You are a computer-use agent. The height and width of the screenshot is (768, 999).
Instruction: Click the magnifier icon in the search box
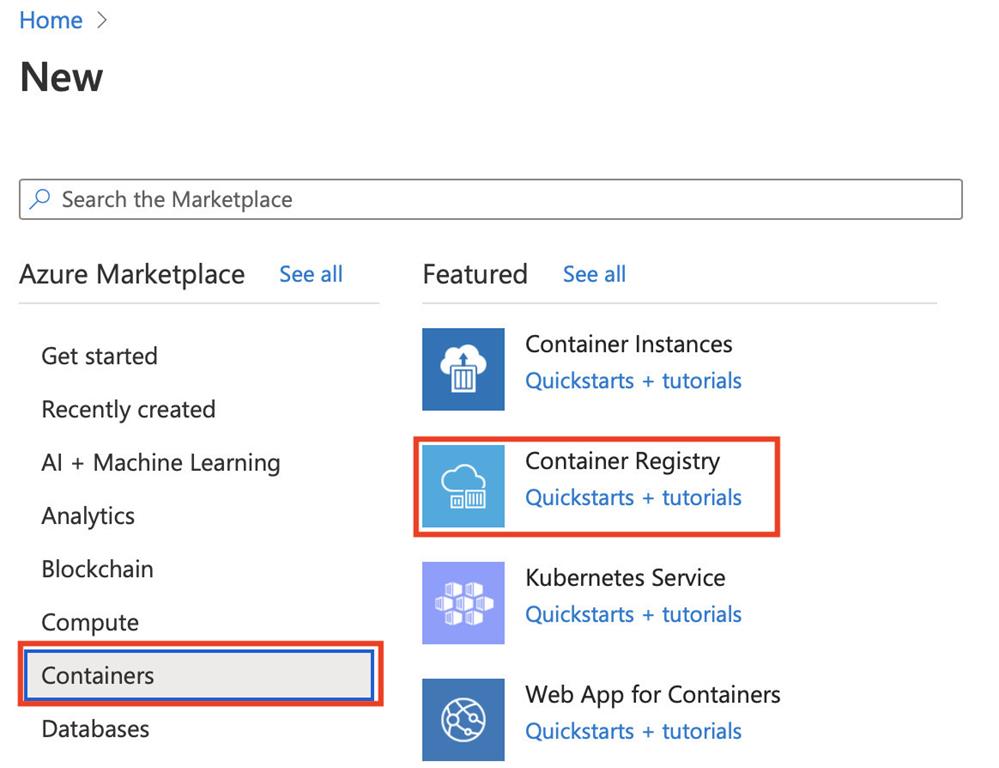(40, 199)
